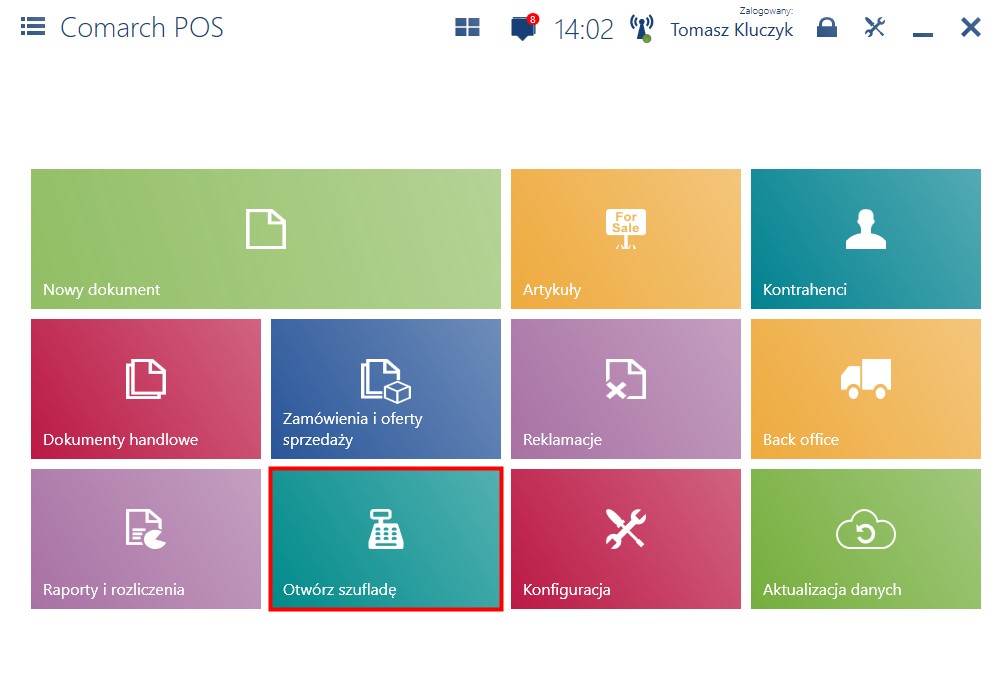
Task: Select the Otwórz szufladę tile
Action: 386,539
